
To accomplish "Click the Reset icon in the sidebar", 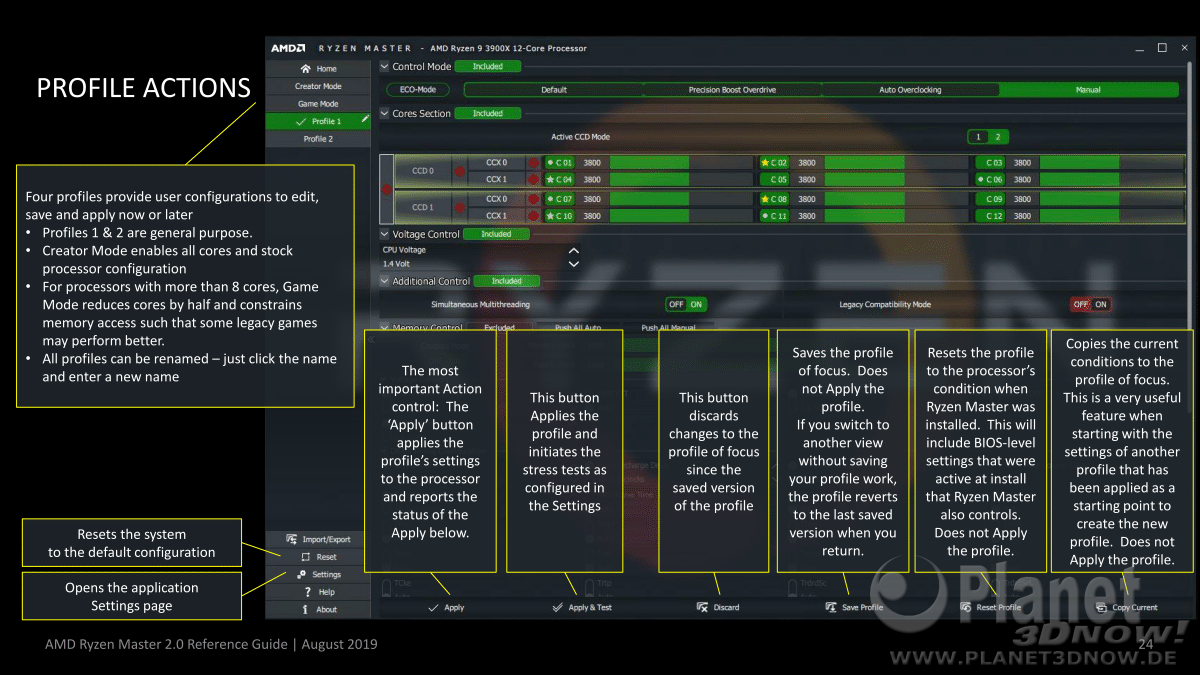I will pyautogui.click(x=305, y=557).
